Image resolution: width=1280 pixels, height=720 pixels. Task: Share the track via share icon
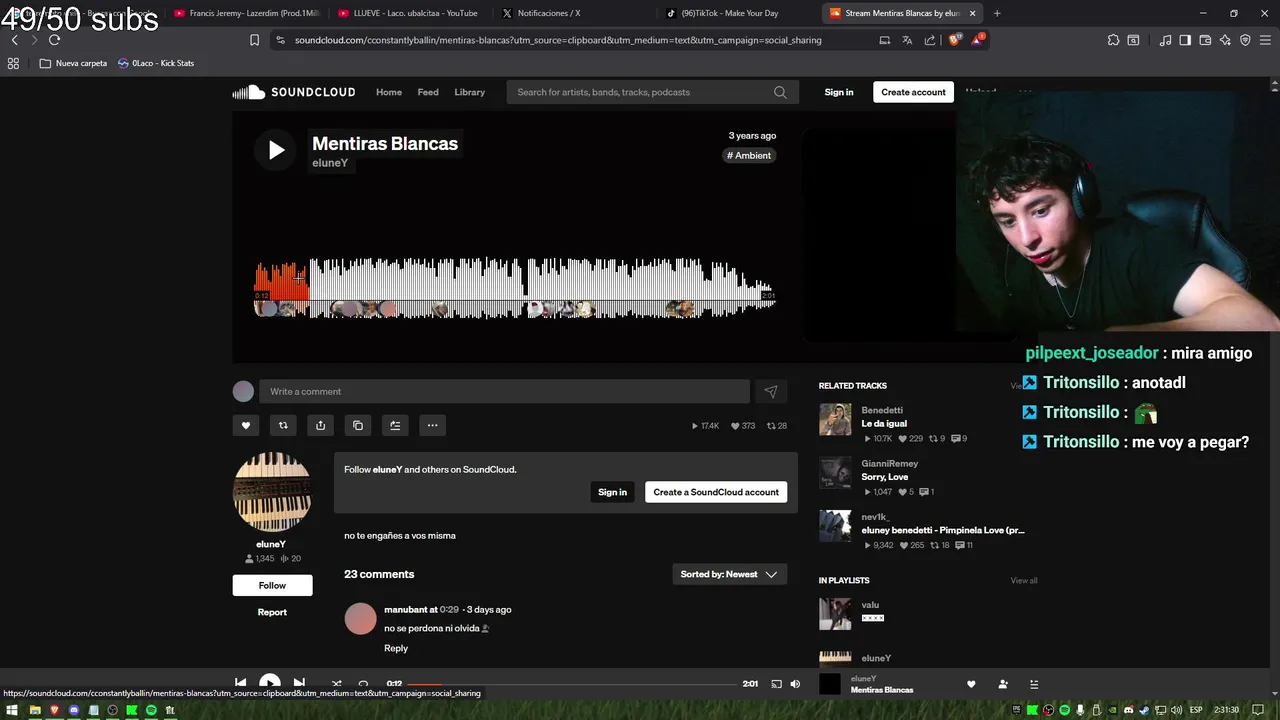tap(320, 425)
